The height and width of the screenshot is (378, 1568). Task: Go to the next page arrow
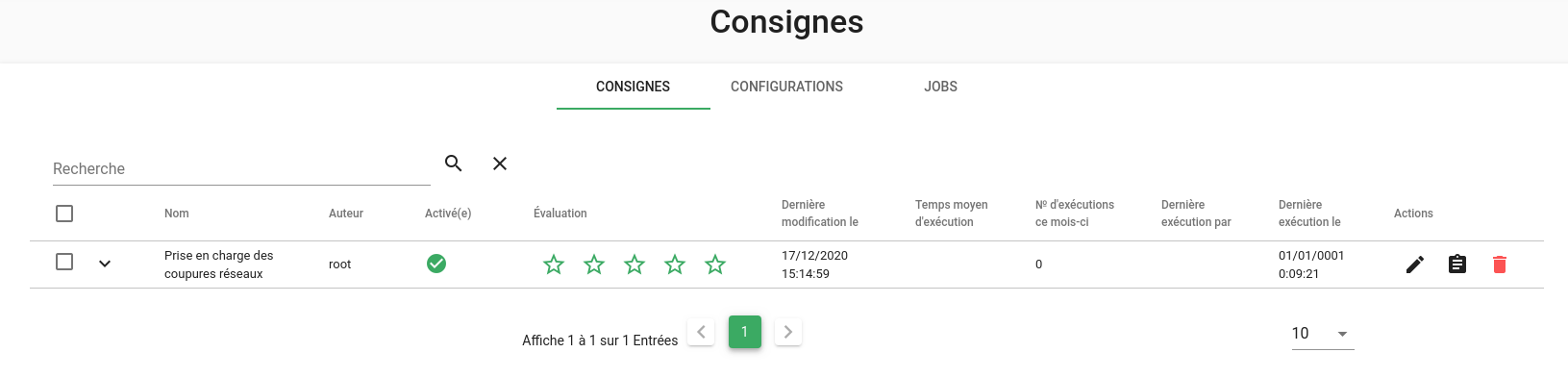[x=788, y=332]
